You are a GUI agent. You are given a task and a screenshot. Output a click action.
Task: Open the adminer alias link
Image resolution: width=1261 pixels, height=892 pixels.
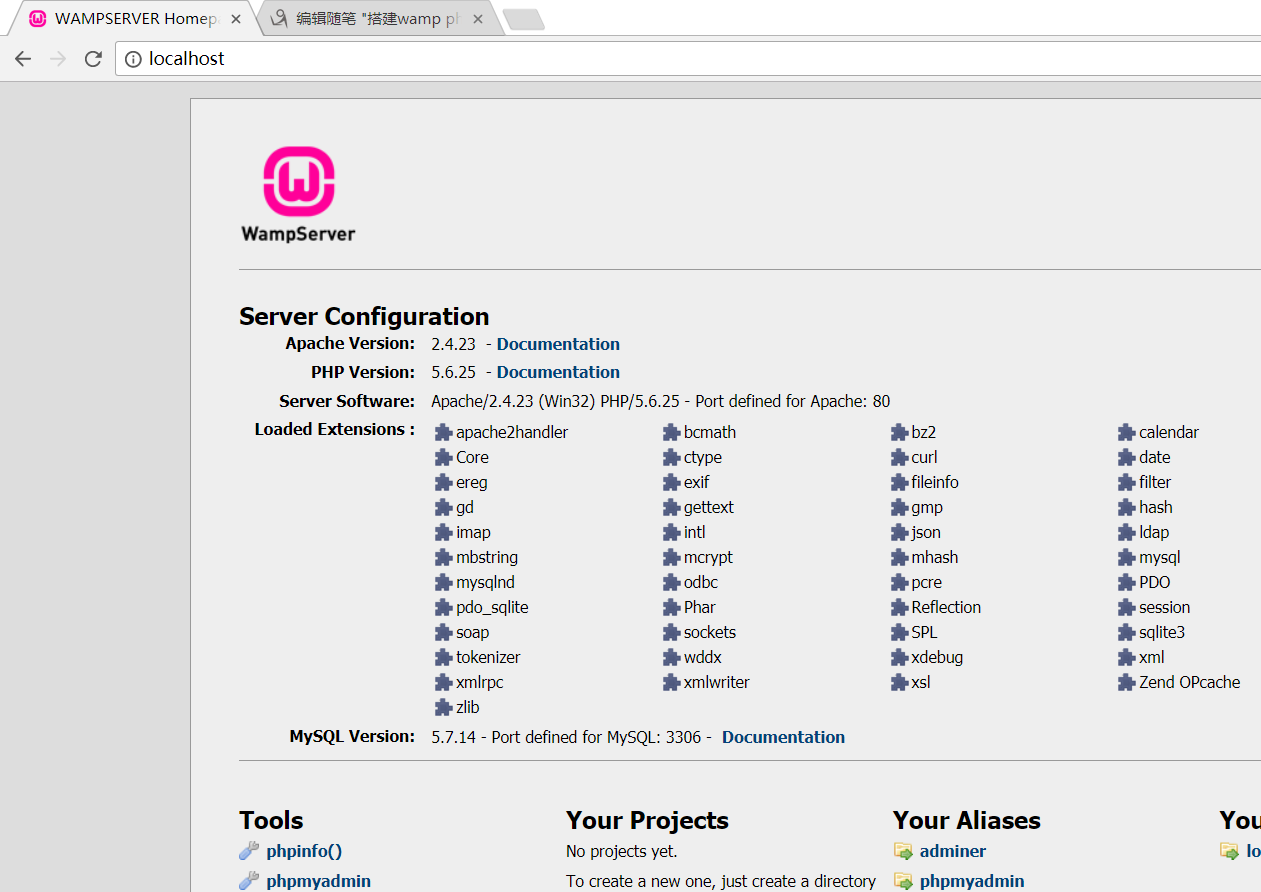coord(953,851)
